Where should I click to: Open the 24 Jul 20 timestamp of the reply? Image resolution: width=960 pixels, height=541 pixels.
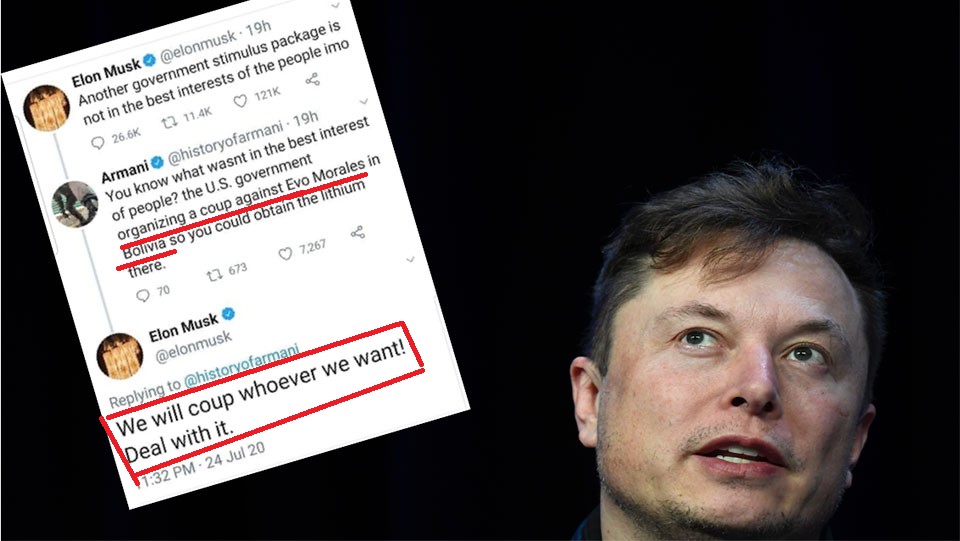click(x=235, y=456)
